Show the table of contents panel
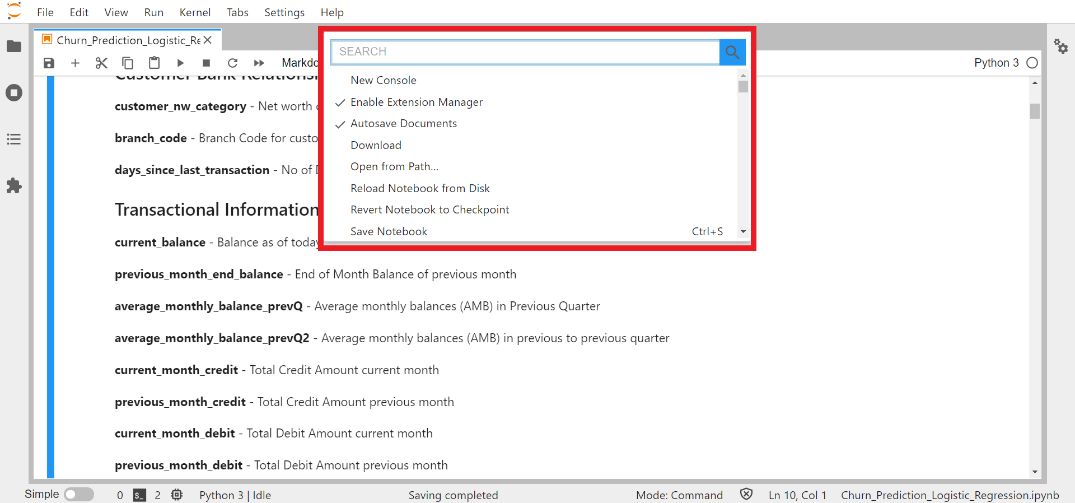This screenshot has height=503, width=1075. point(14,139)
